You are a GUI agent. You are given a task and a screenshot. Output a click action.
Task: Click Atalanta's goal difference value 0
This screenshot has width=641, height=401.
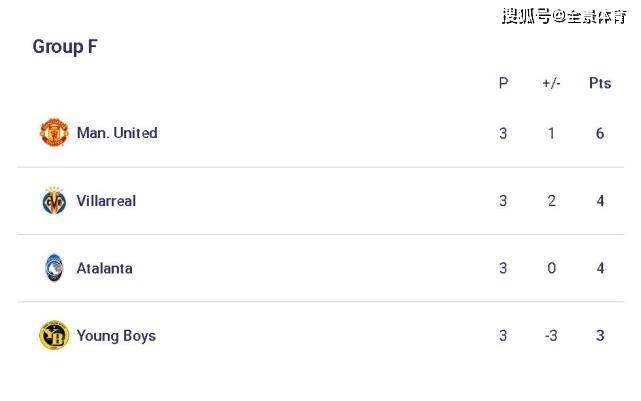(x=551, y=268)
